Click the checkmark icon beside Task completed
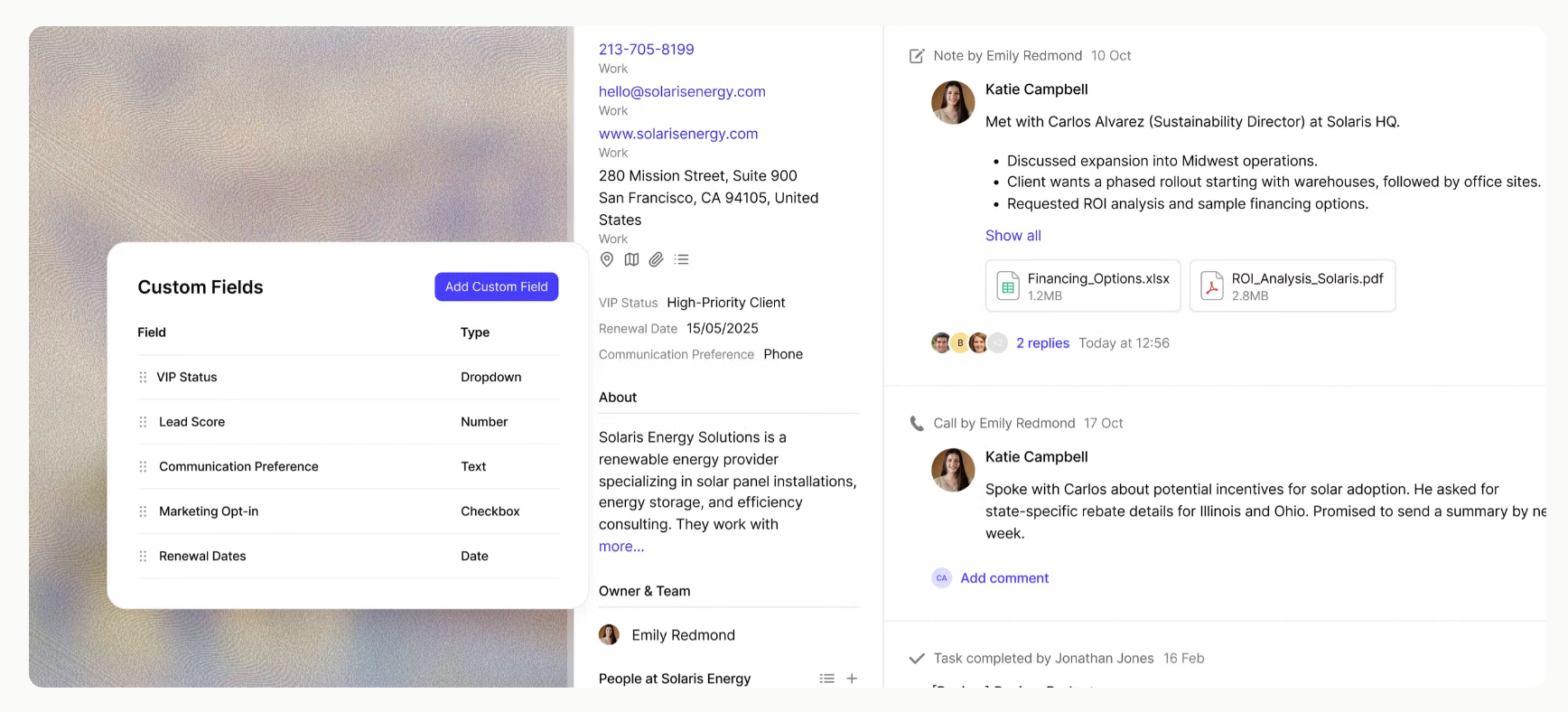Image resolution: width=1568 pixels, height=712 pixels. click(916, 659)
